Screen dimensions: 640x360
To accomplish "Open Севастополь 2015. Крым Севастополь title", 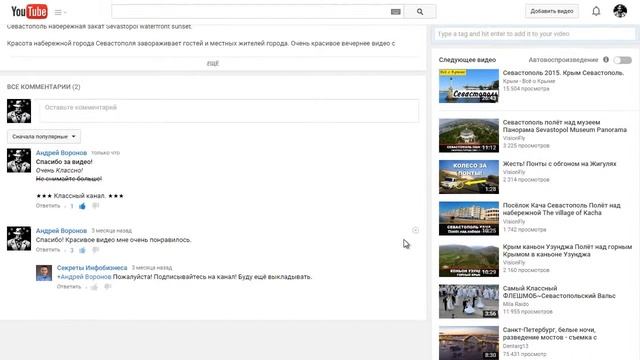I will click(x=563, y=73).
